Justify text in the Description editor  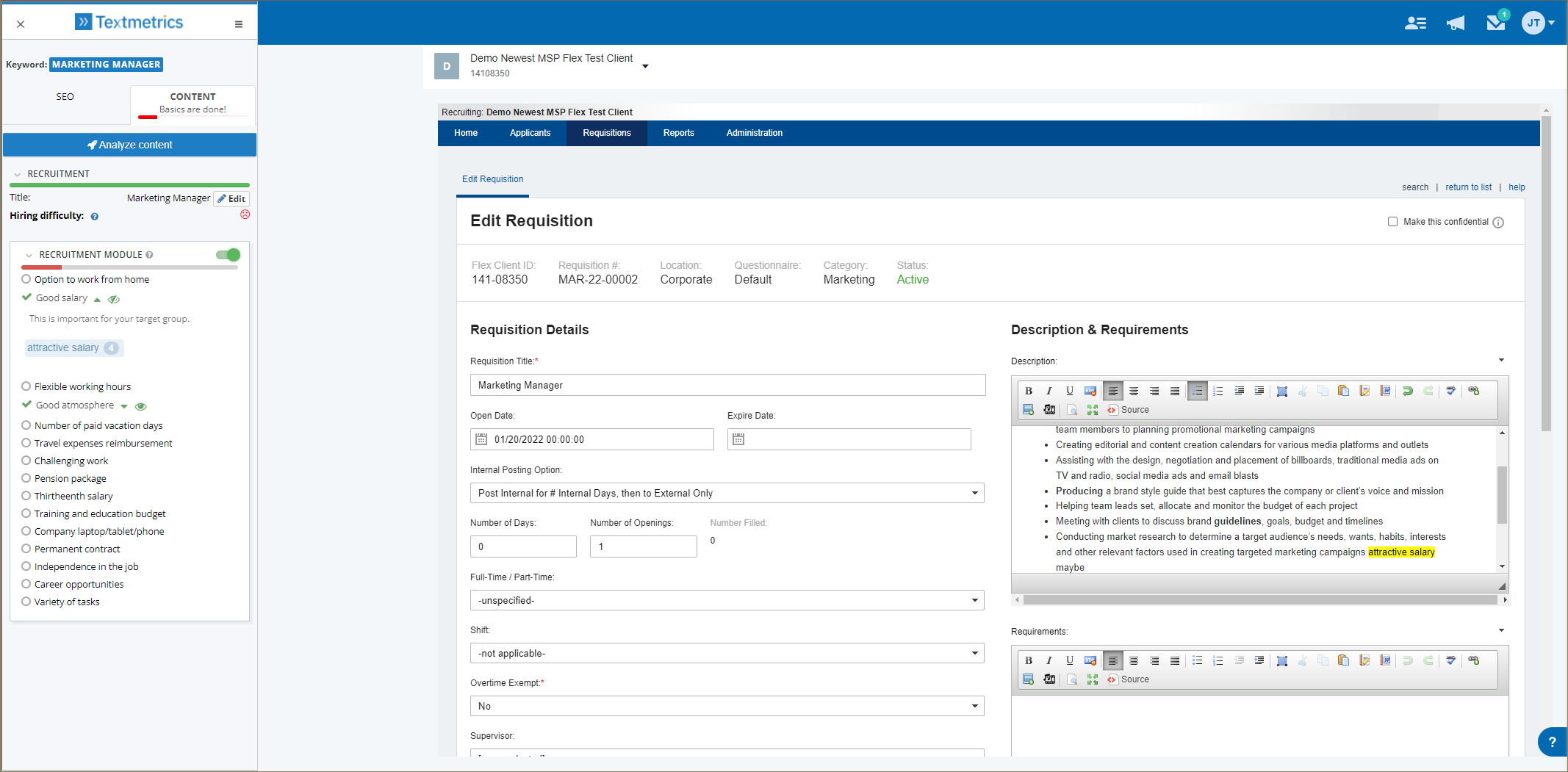tap(1175, 391)
